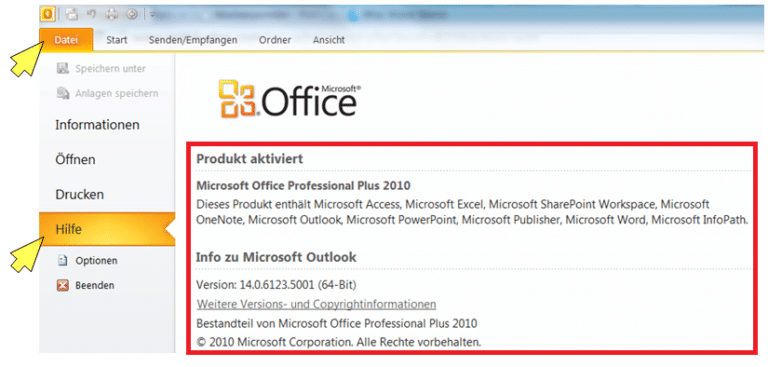The image size is (768, 367).
Task: Click the 'Produkt aktiviert' heading
Action: click(249, 159)
